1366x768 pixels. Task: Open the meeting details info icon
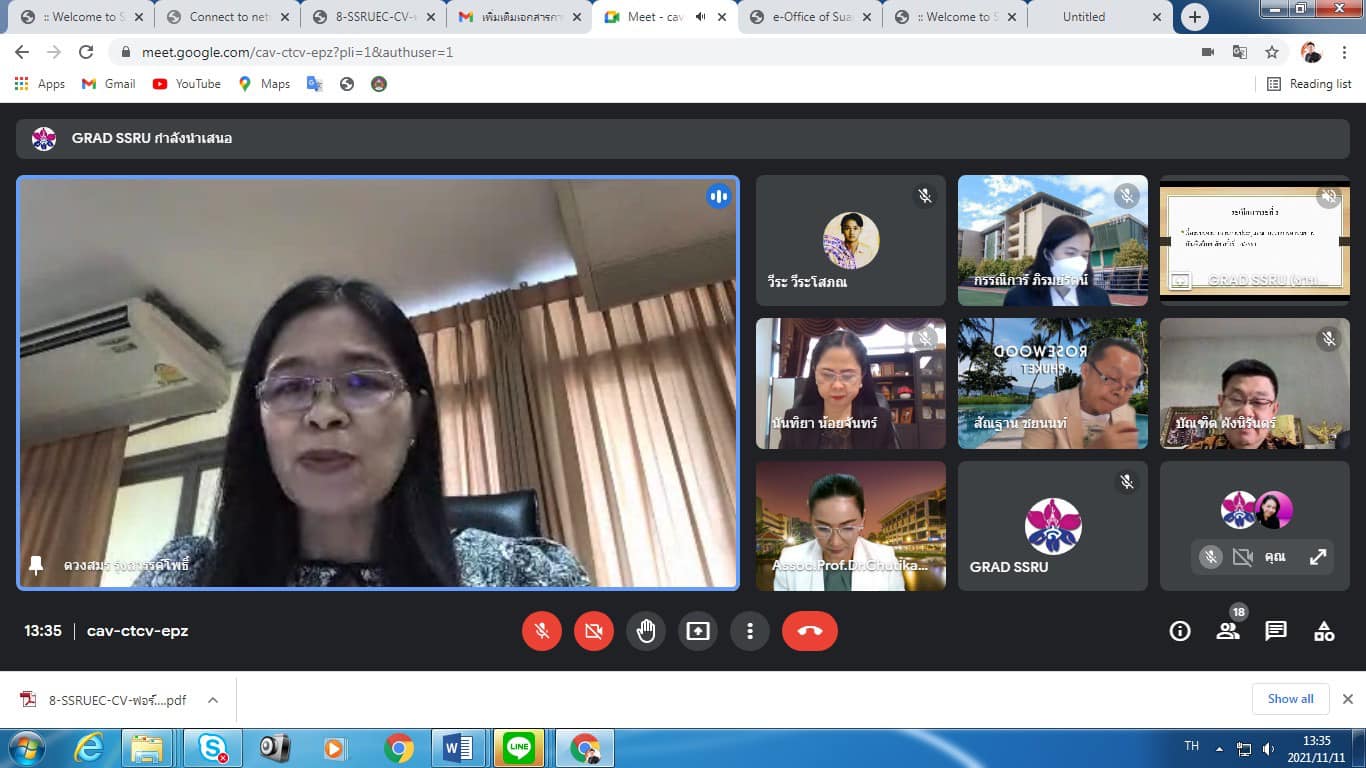tap(1180, 631)
